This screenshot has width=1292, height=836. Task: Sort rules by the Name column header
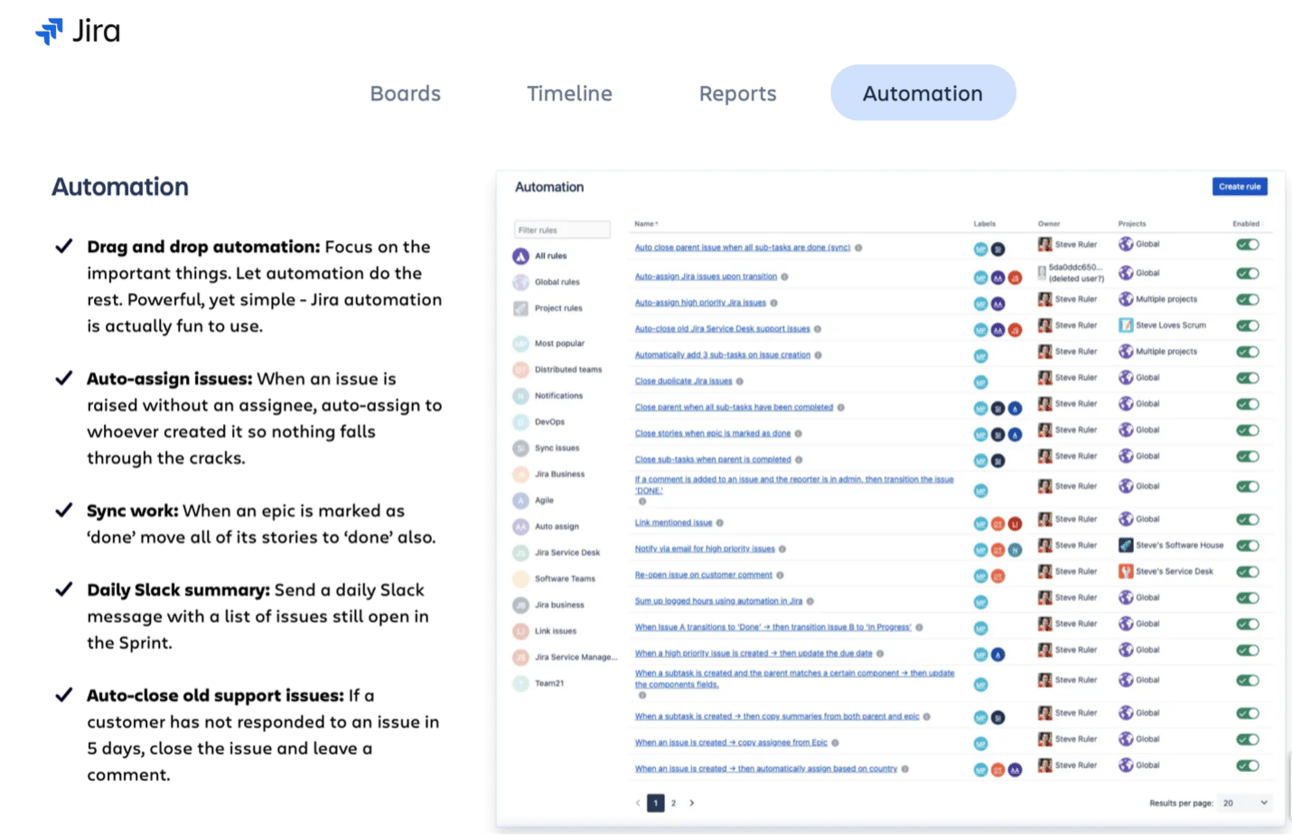[x=646, y=224]
